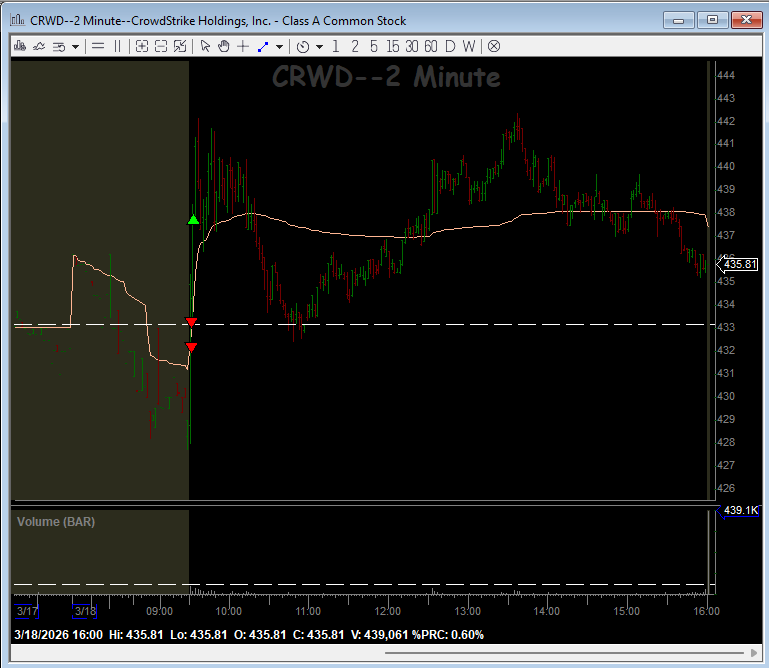This screenshot has height=668, width=769.
Task: Click the 14:00 time axis label
Action: (x=546, y=611)
